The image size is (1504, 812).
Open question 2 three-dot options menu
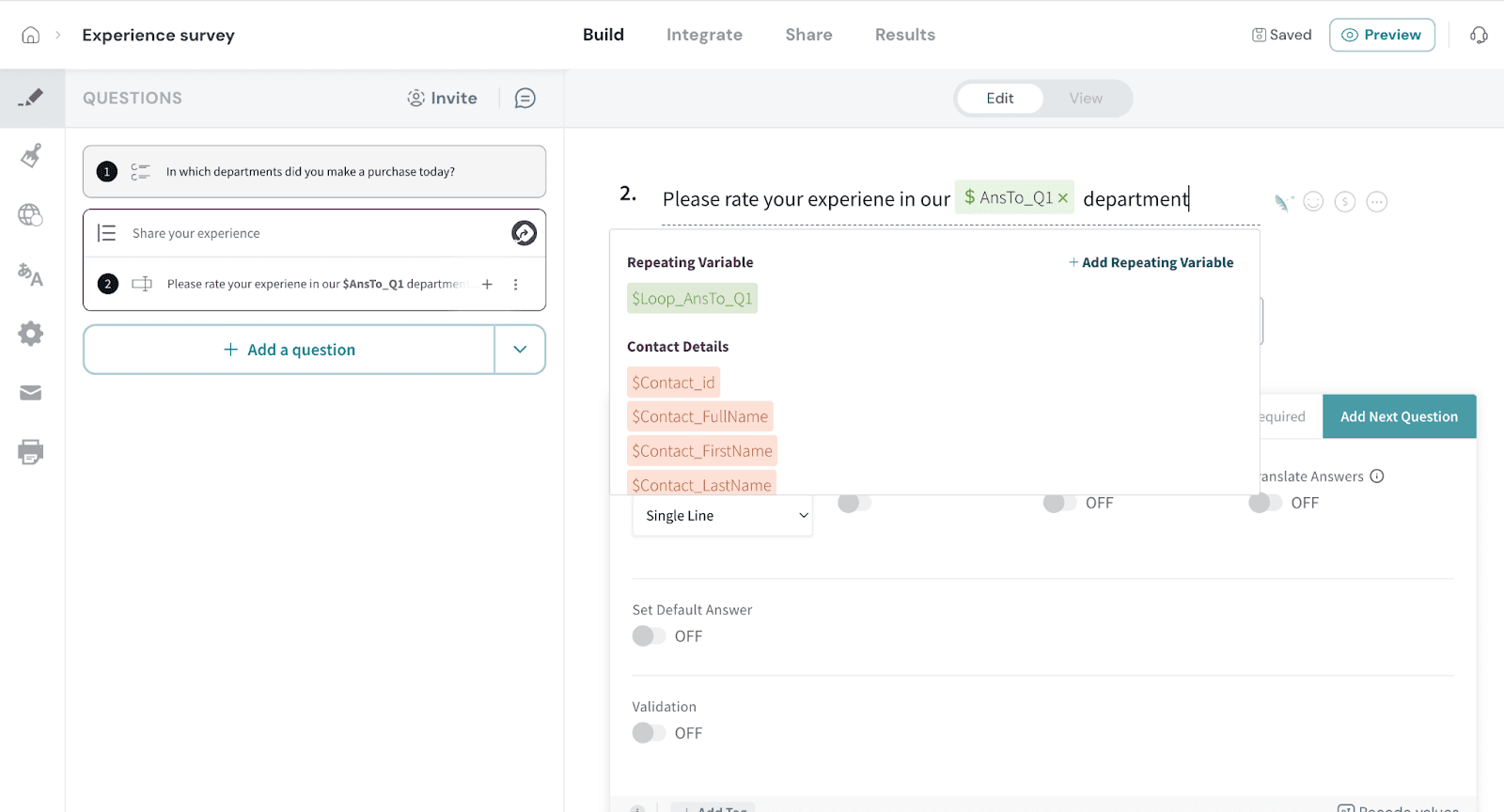tap(515, 285)
